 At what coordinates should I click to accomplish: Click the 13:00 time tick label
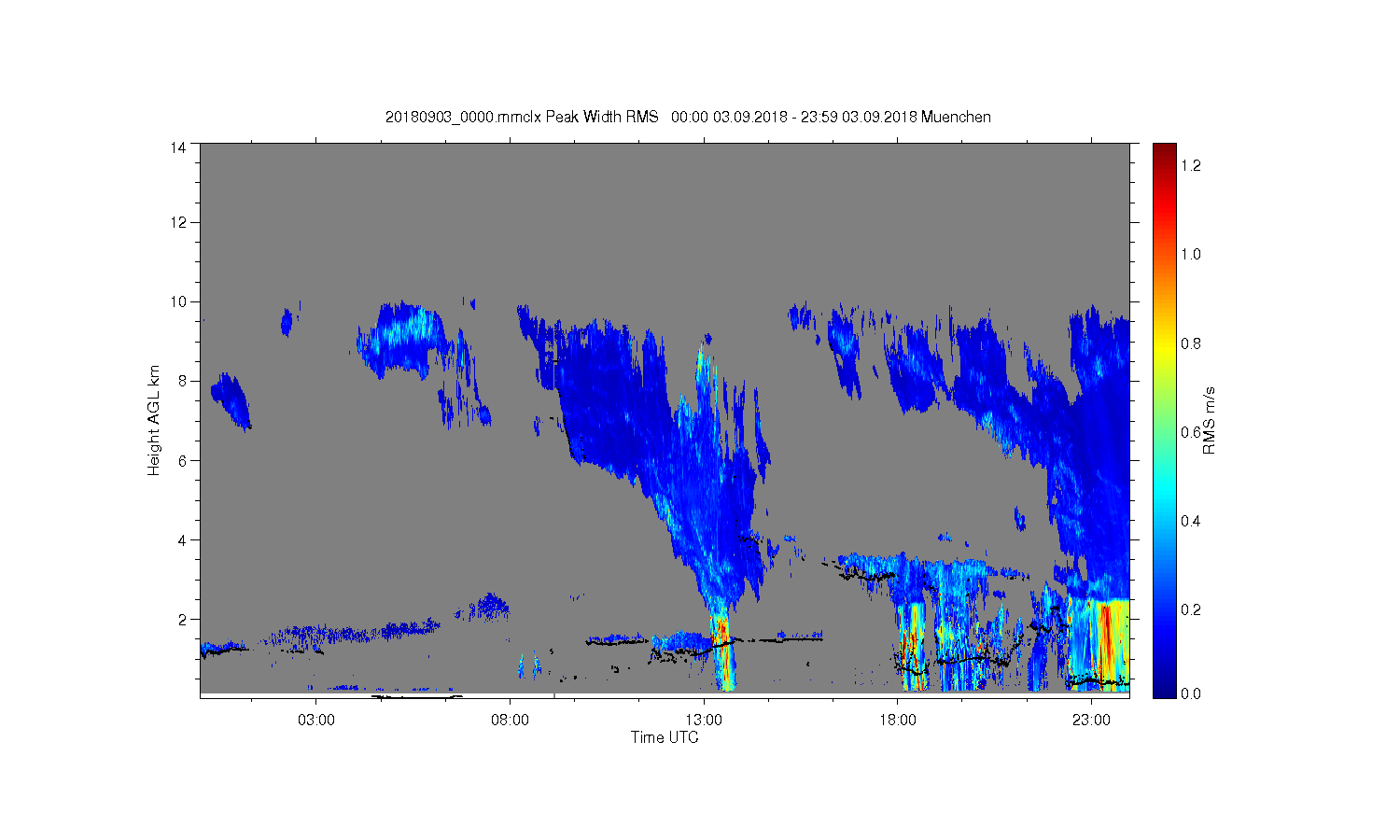[x=704, y=721]
